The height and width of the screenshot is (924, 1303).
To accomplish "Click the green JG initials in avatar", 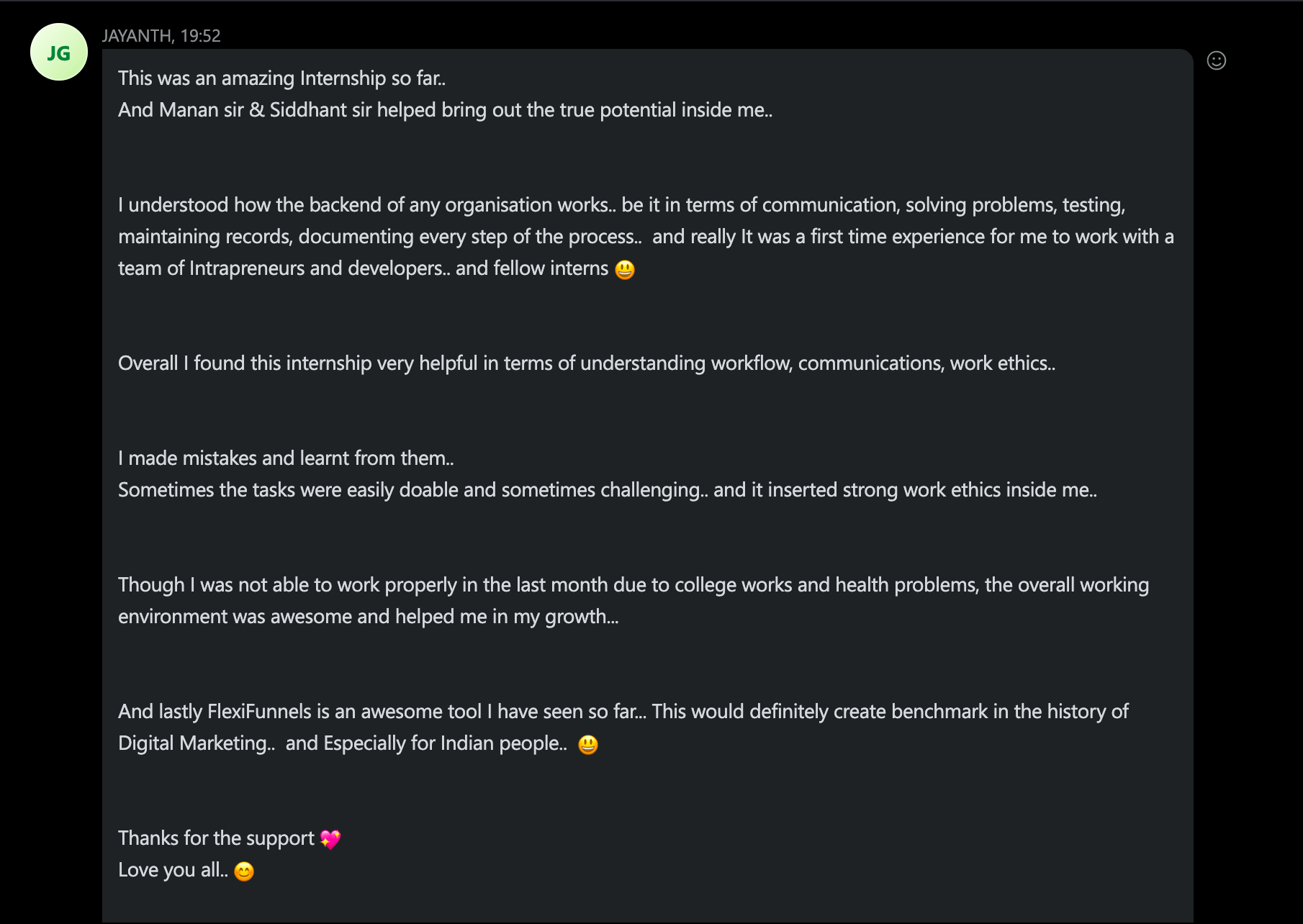I will (58, 51).
